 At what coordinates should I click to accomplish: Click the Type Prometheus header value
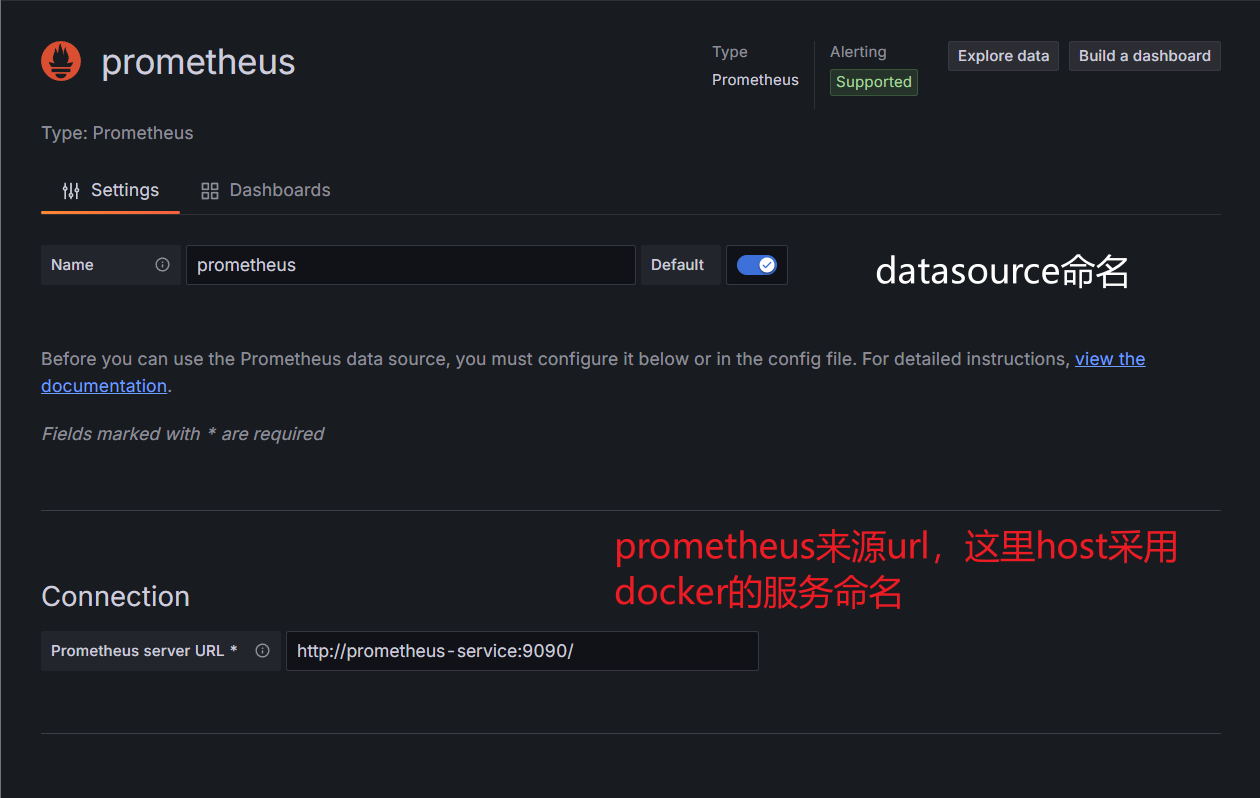[755, 80]
